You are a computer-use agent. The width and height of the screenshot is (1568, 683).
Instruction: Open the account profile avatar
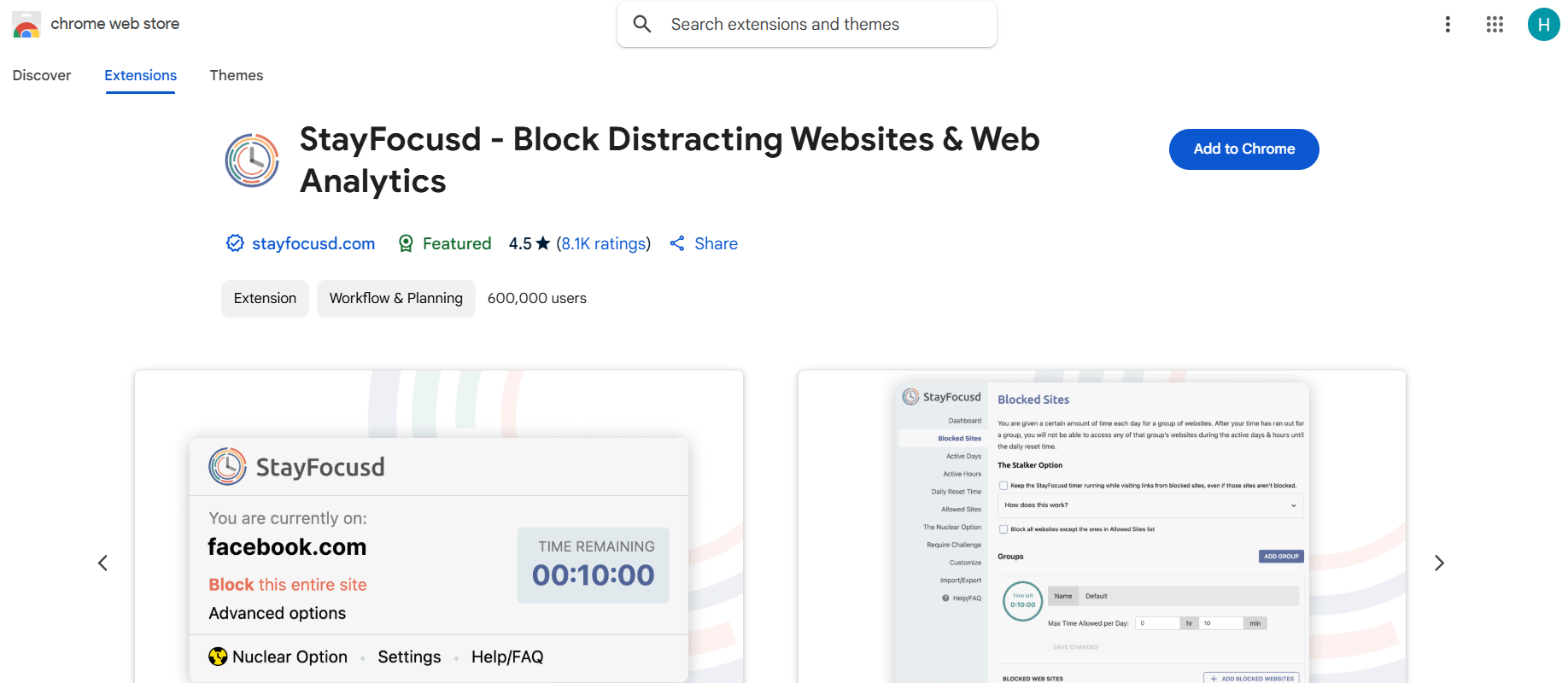(x=1543, y=25)
